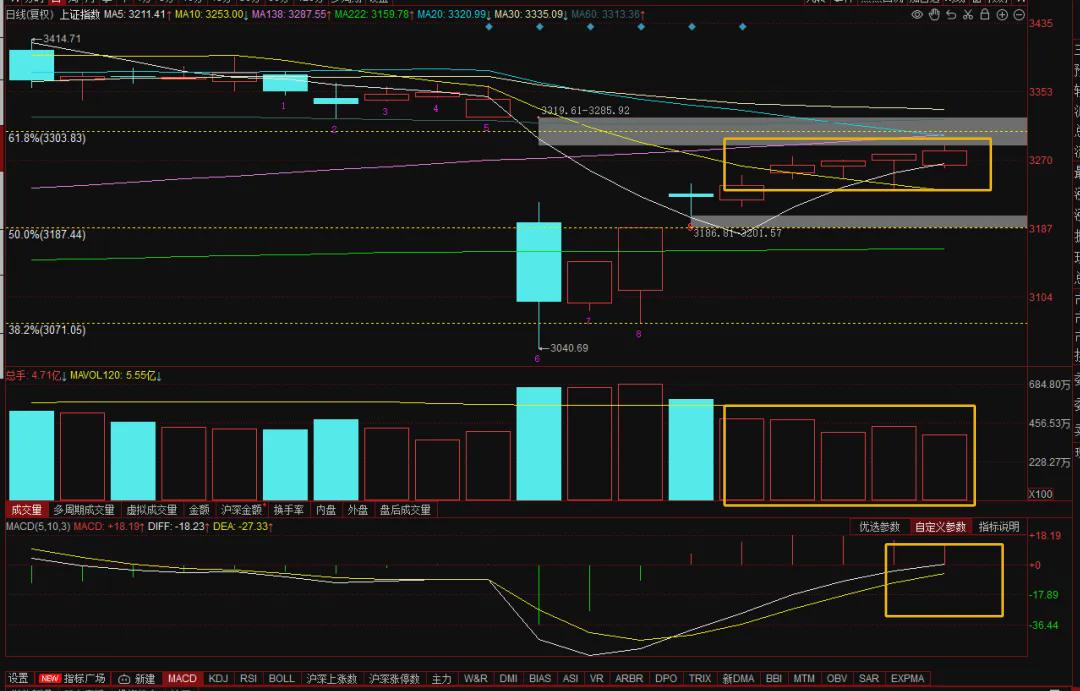
Task: Click the X100 volume scale label
Action: pos(1041,494)
